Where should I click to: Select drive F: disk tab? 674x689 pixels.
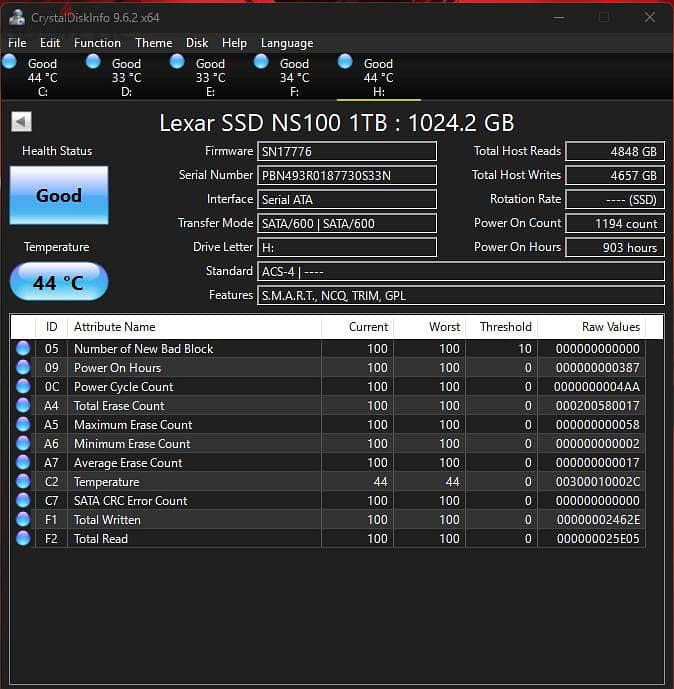tap(294, 77)
